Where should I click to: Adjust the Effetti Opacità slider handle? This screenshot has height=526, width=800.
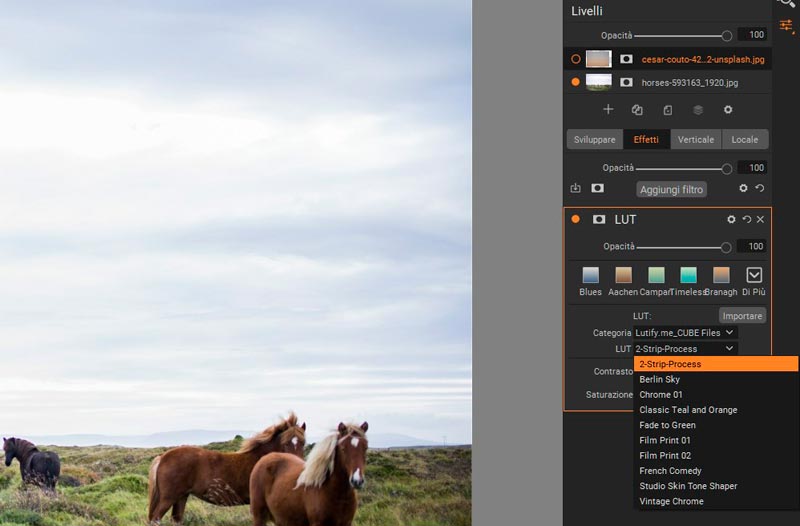point(727,168)
